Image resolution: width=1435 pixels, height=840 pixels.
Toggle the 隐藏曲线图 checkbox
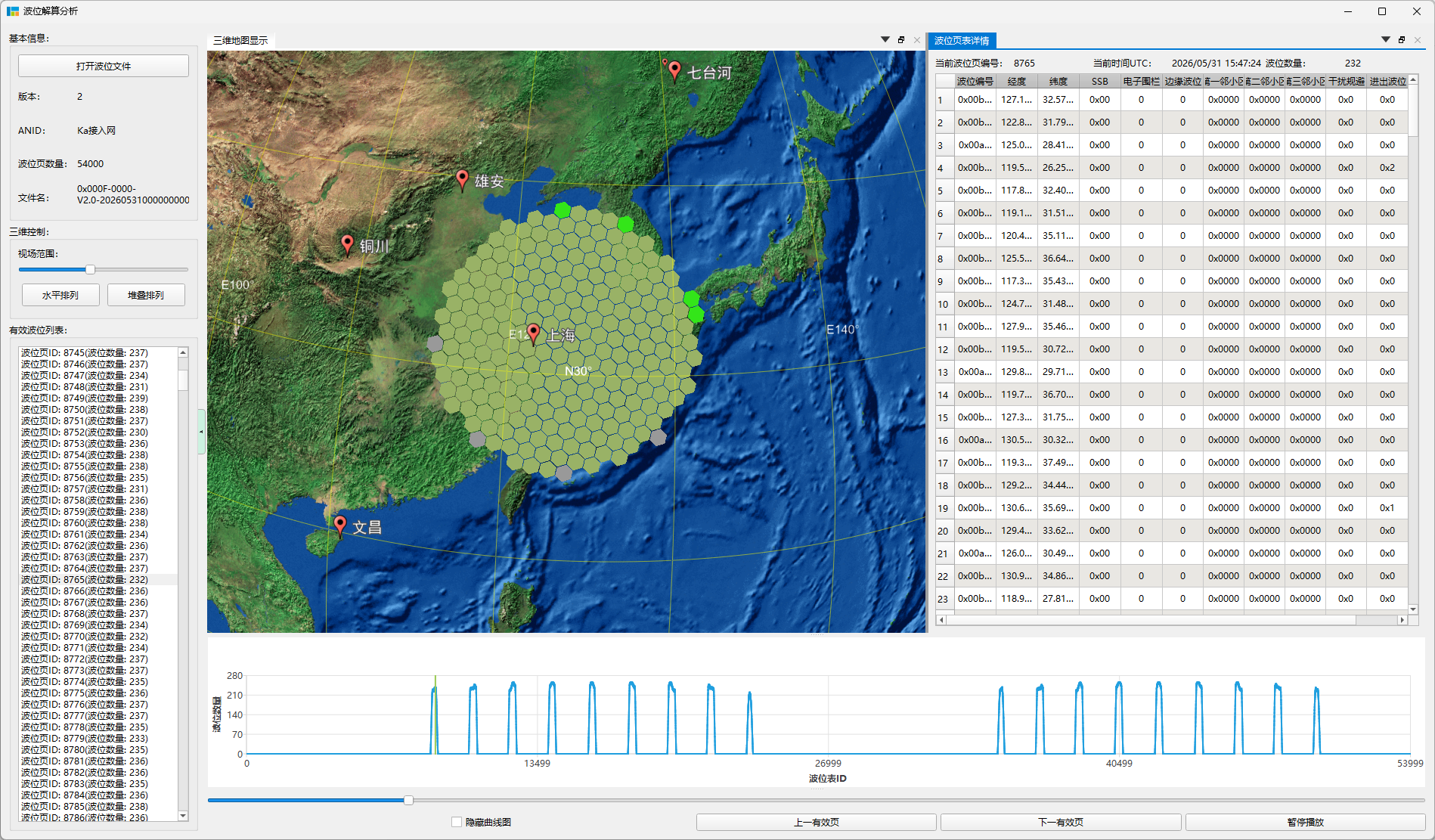click(x=457, y=822)
